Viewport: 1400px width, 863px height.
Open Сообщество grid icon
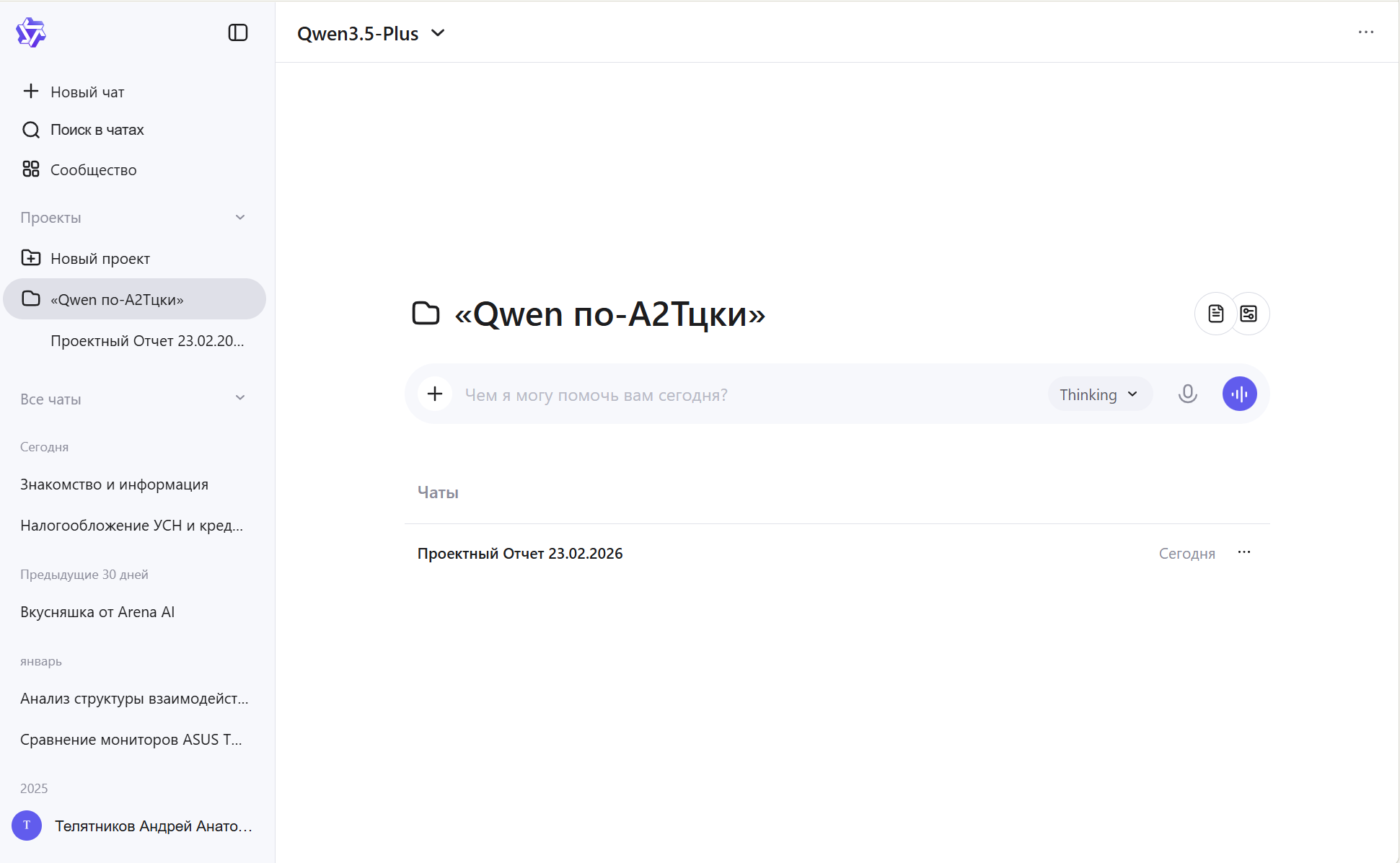tap(31, 169)
